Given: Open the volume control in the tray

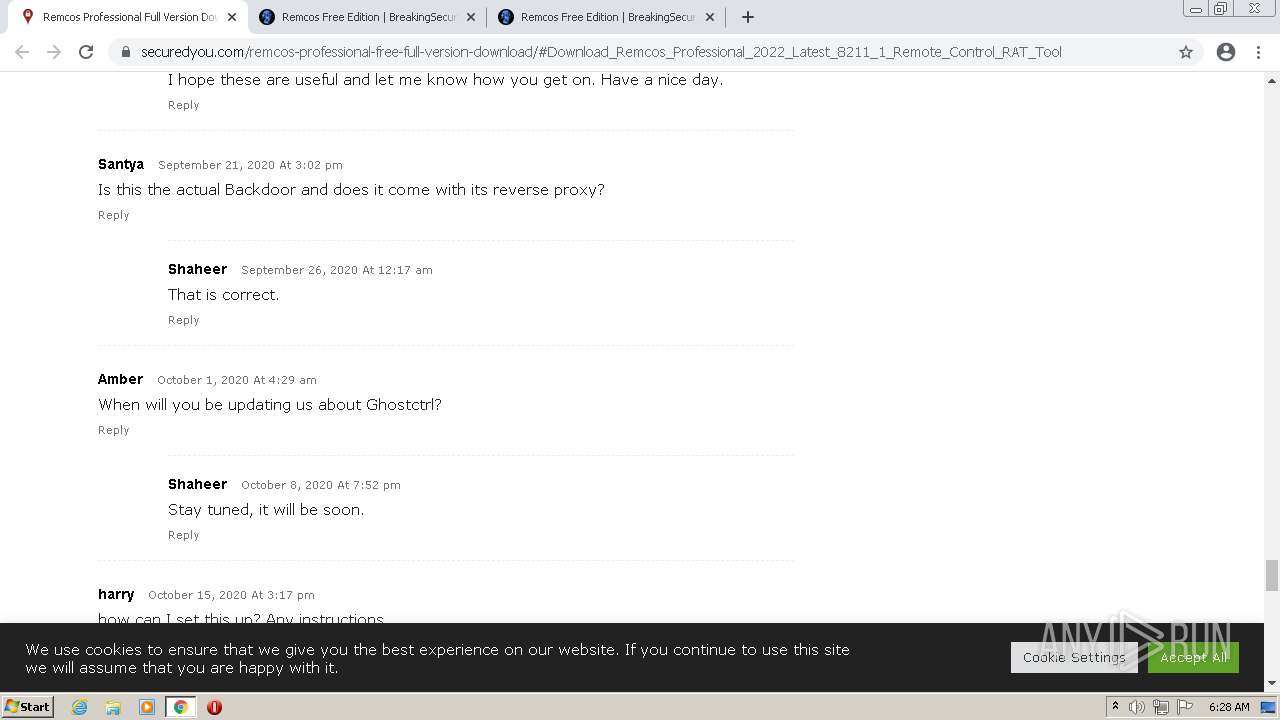Looking at the screenshot, I should [1137, 707].
